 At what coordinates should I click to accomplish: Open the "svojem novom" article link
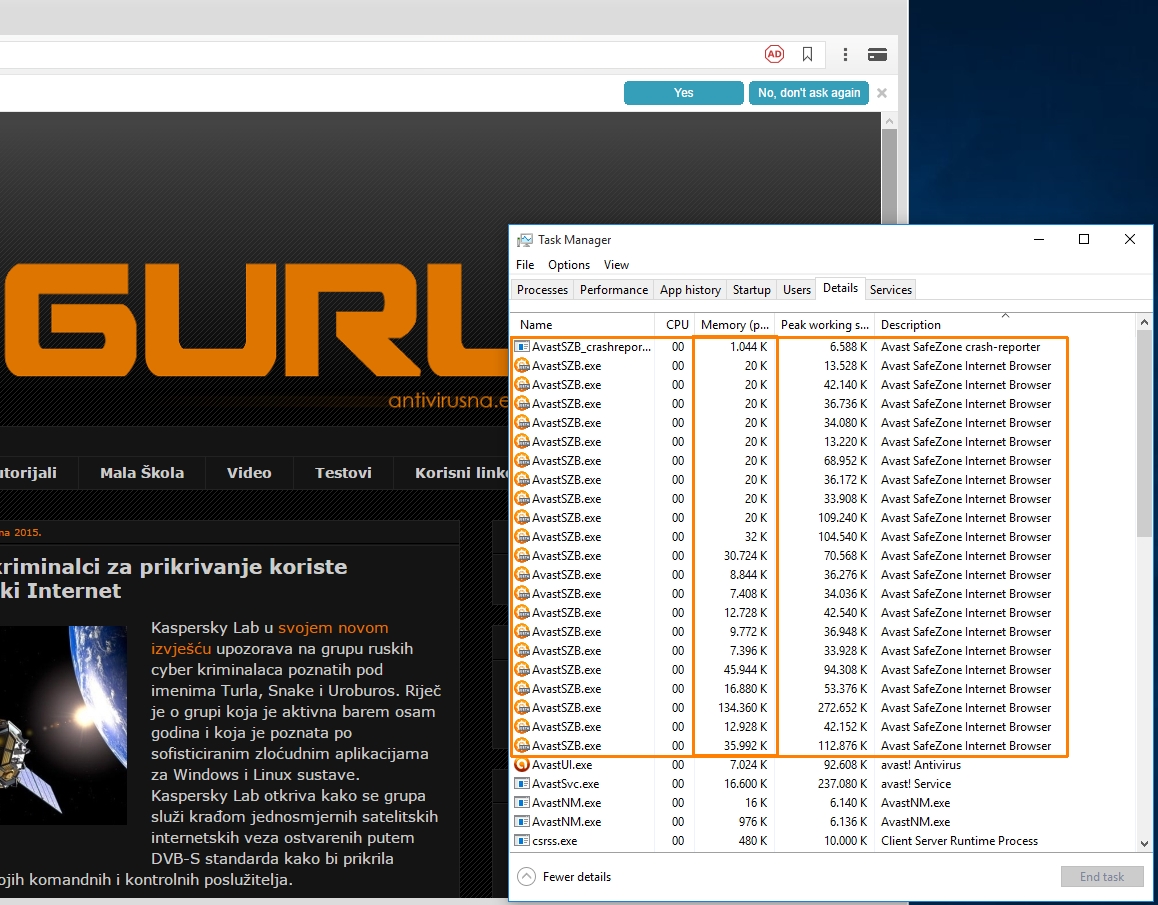tap(333, 628)
